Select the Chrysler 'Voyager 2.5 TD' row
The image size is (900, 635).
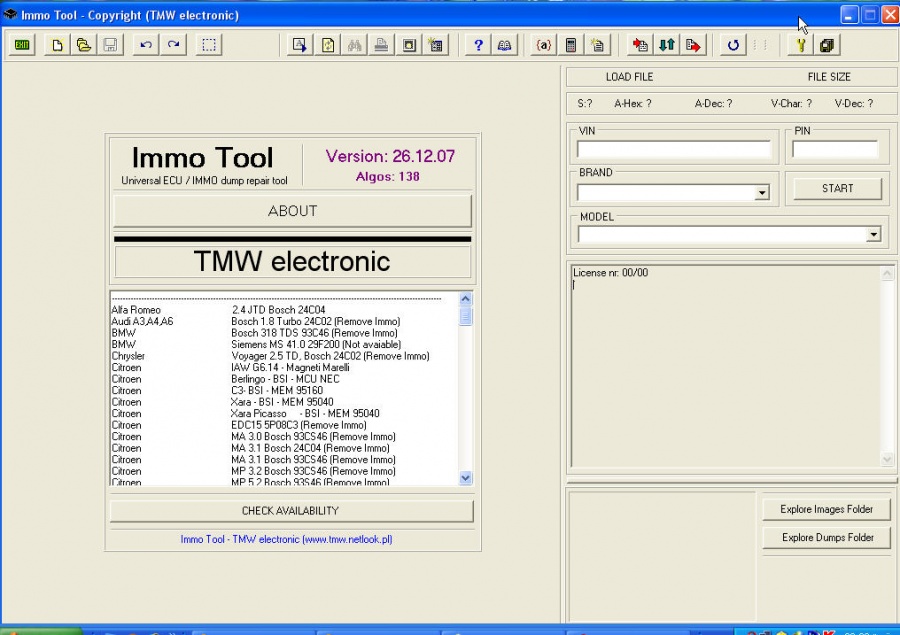click(284, 356)
